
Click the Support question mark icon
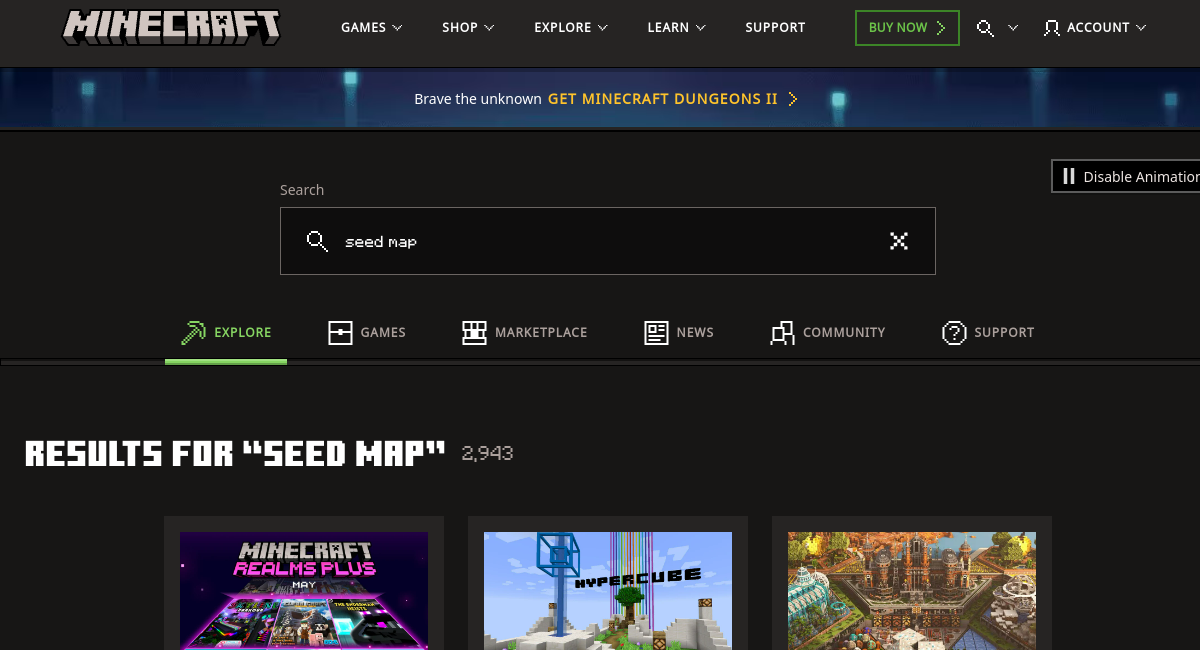(x=954, y=333)
